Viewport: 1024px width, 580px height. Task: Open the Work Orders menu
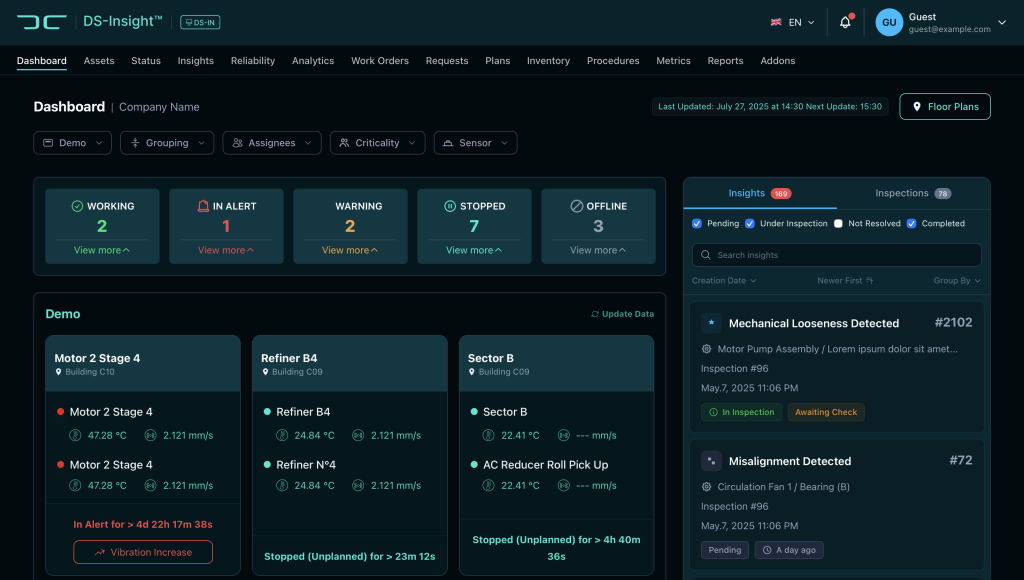[x=379, y=61]
